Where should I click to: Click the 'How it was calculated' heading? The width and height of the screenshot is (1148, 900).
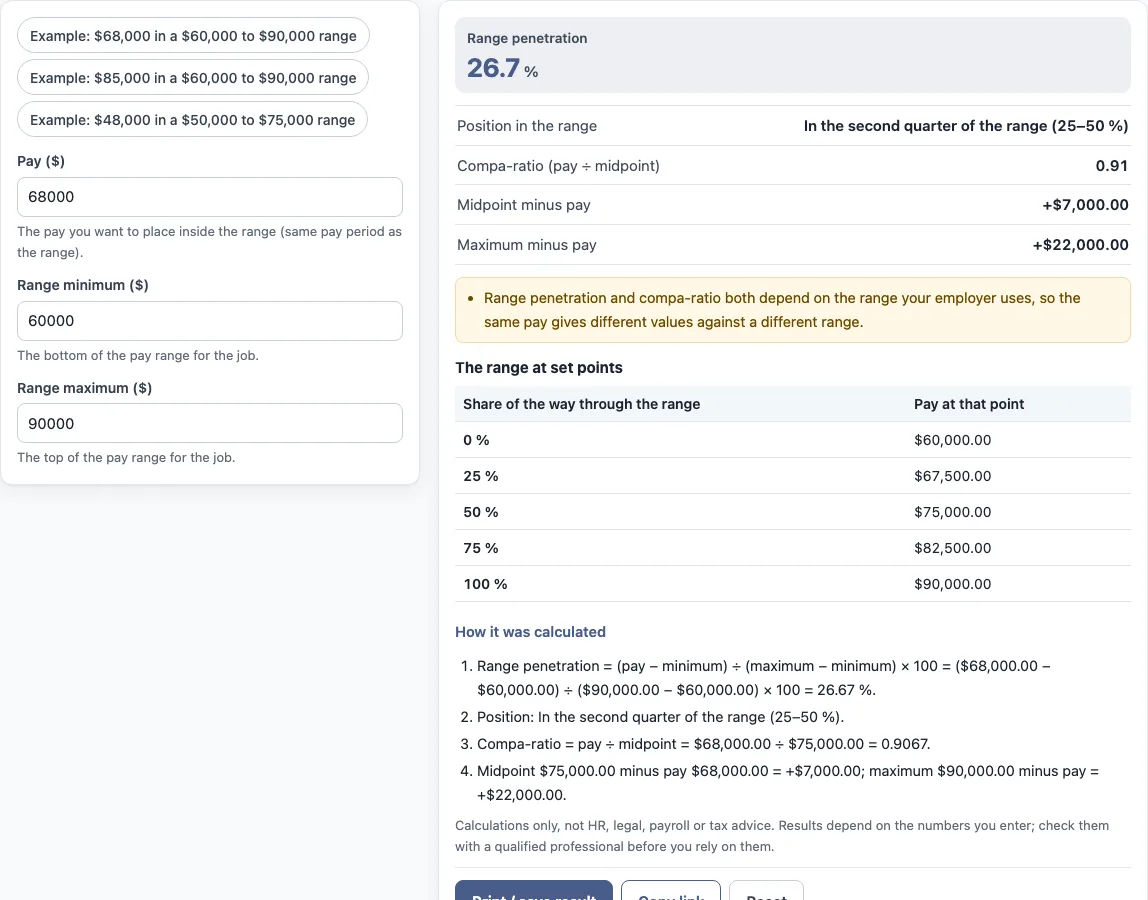(530, 632)
